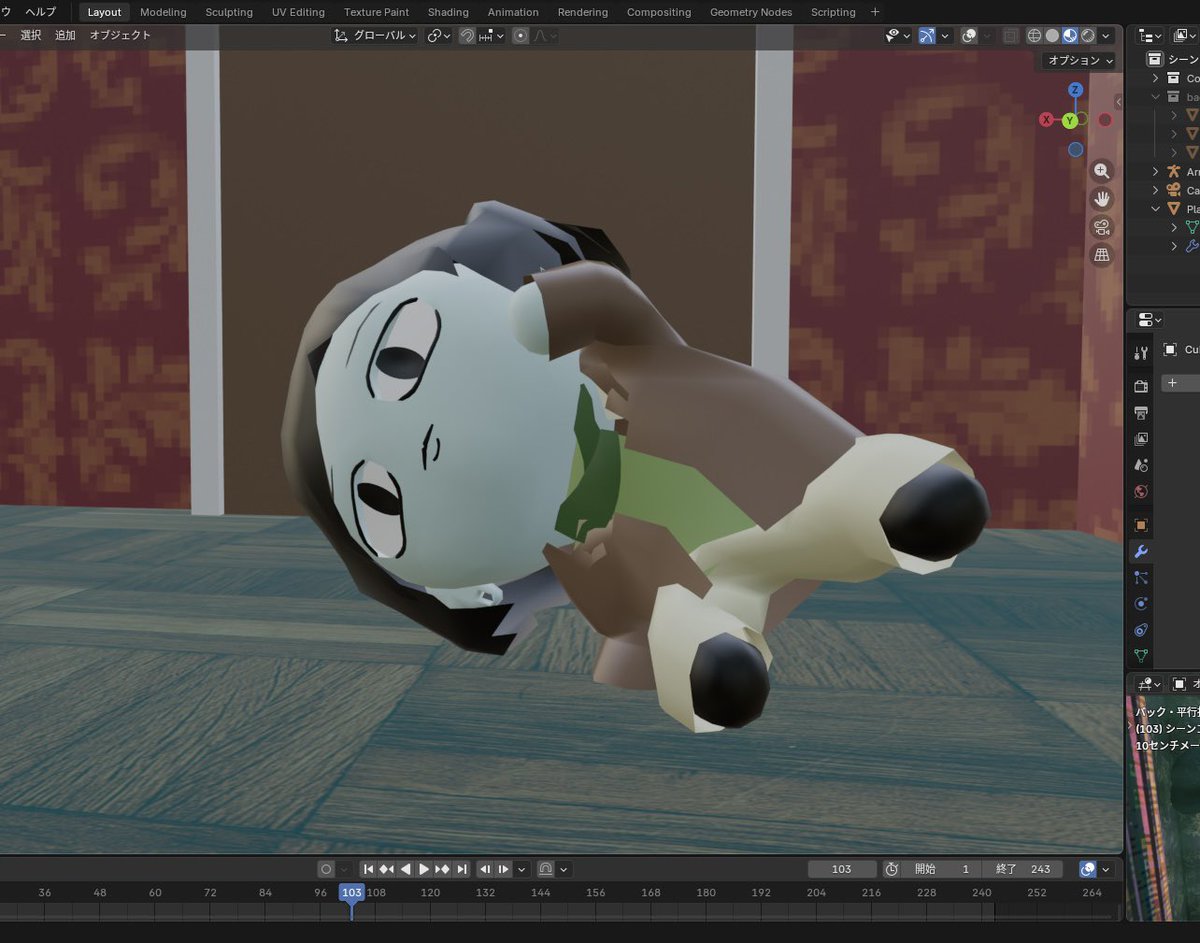Open the グローバル transform orientation dropdown
This screenshot has height=943, width=1200.
375,36
